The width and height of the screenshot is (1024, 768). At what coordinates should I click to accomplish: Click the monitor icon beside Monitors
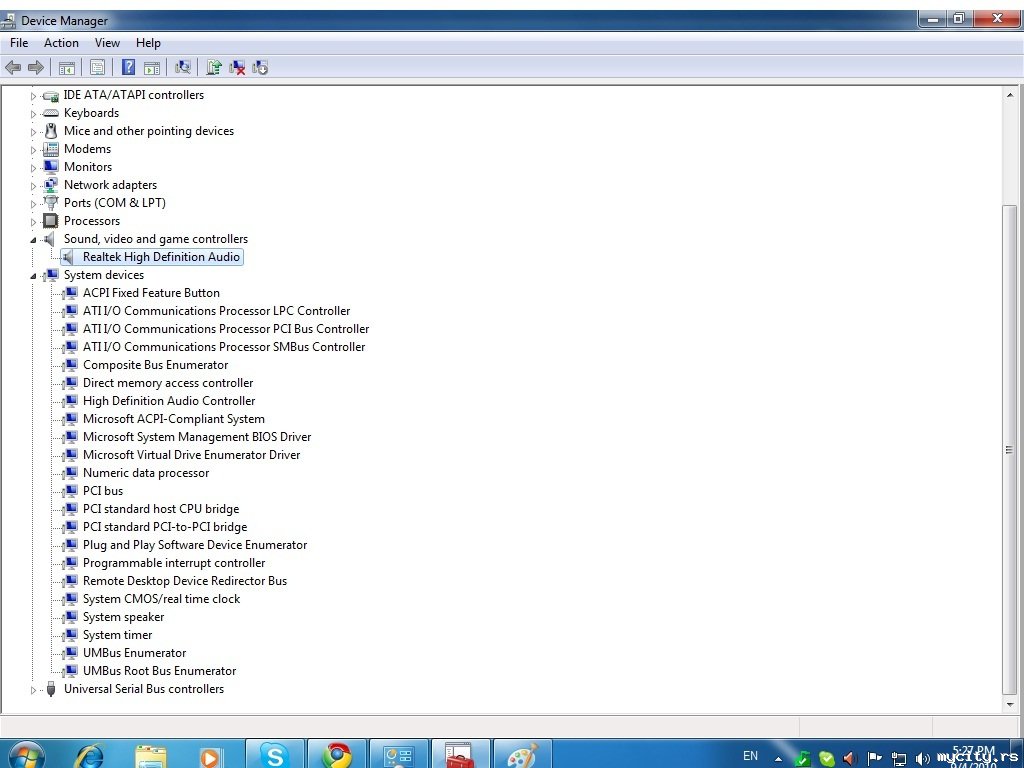[x=50, y=167]
